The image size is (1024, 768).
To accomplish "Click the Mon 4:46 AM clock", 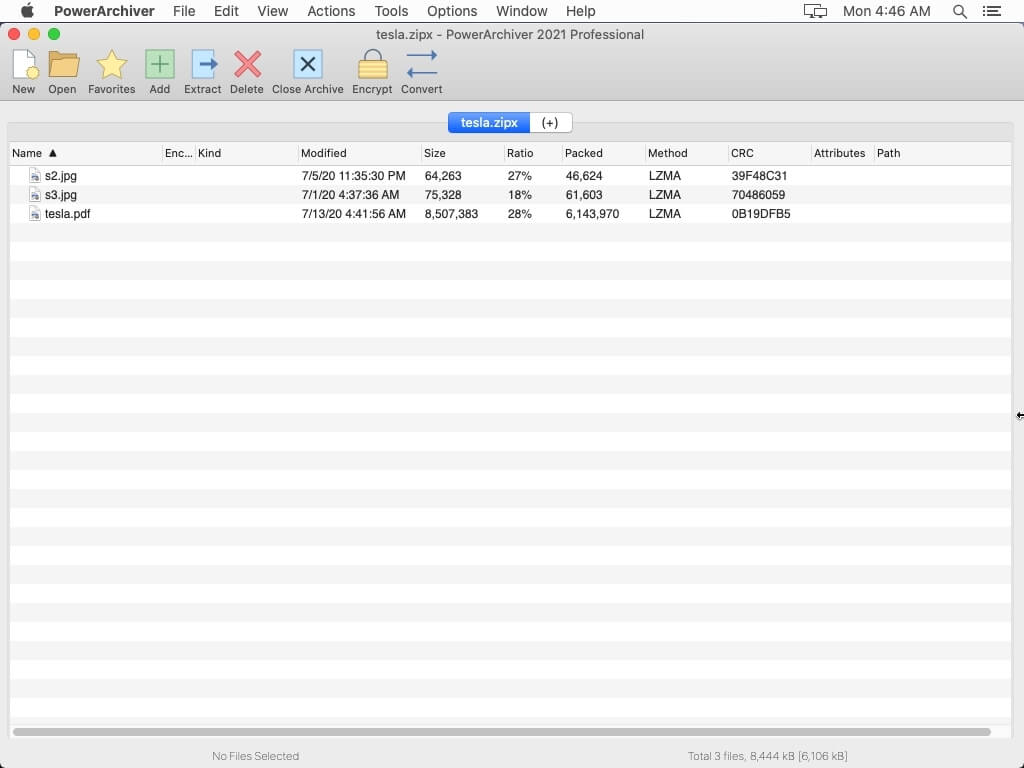I will pos(886,11).
